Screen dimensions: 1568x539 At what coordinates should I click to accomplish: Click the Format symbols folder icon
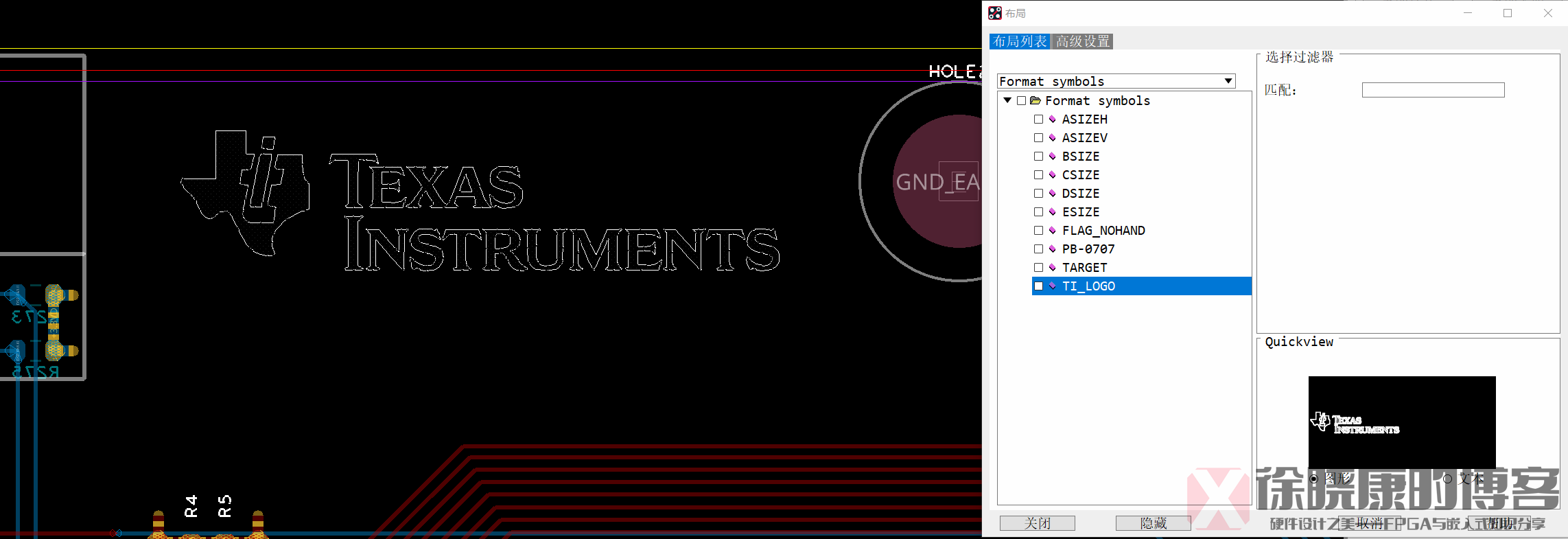(x=1035, y=101)
